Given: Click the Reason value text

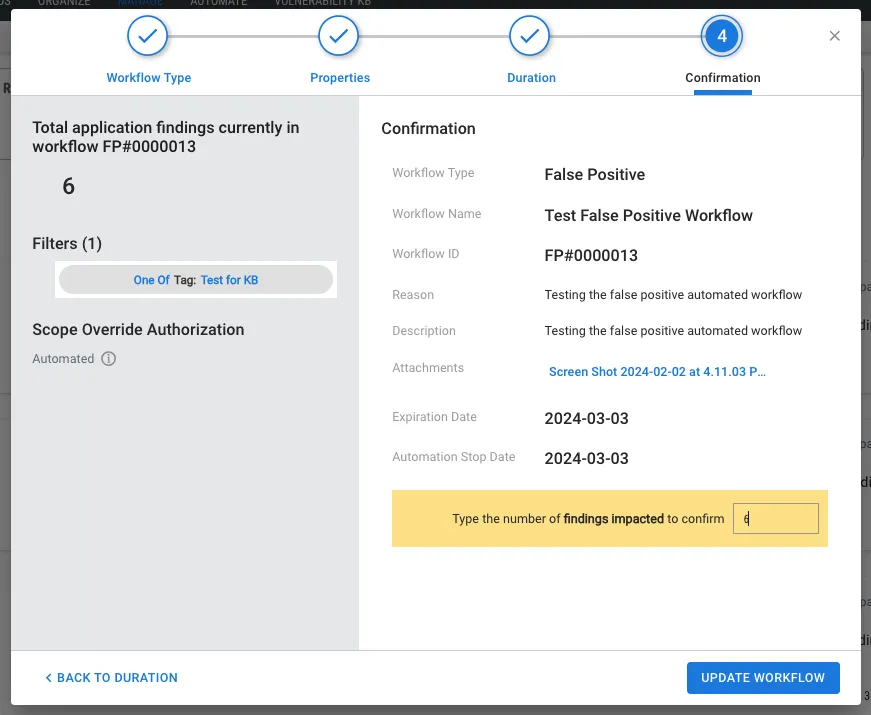Looking at the screenshot, I should coord(673,294).
